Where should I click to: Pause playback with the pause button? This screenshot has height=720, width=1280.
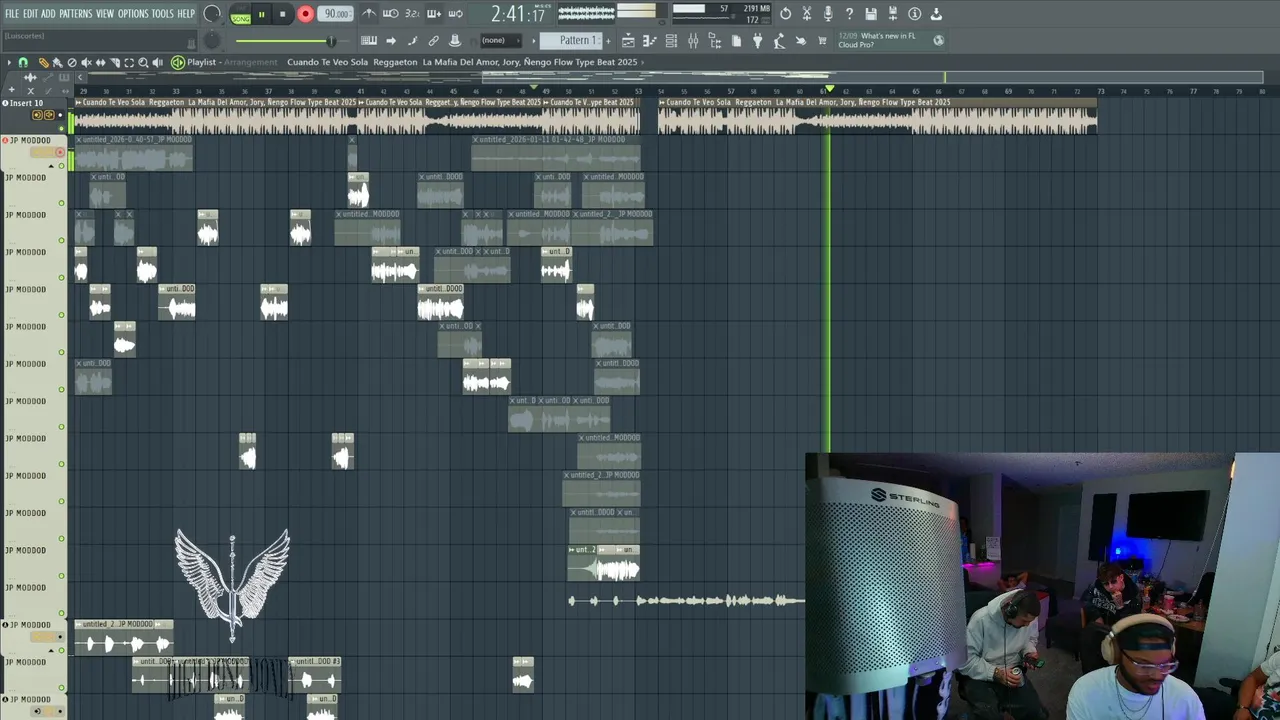[261, 15]
